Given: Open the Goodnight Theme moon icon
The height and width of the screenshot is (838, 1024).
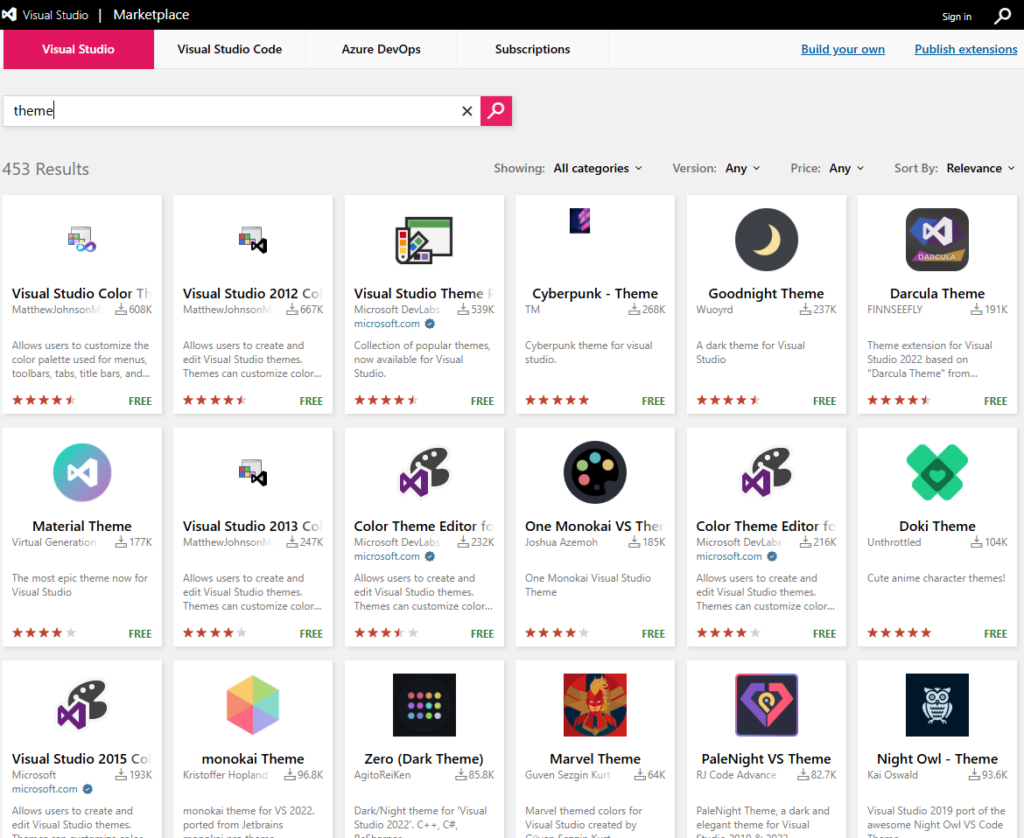Looking at the screenshot, I should [766, 240].
